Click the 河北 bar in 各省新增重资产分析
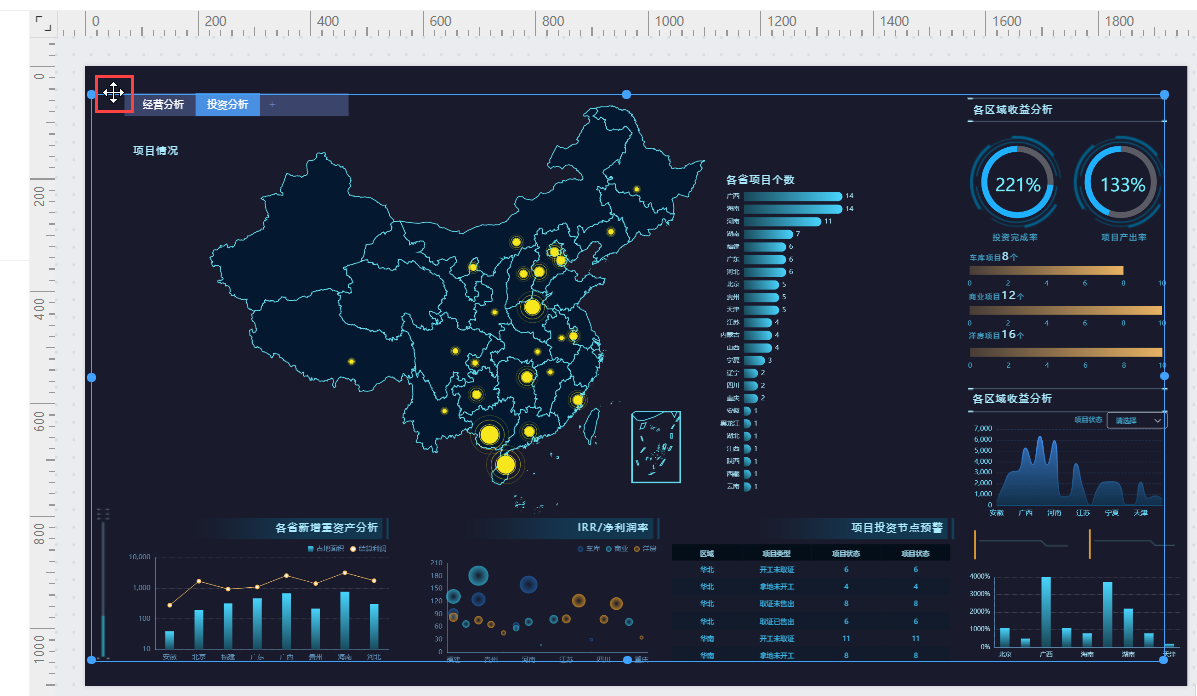This screenshot has height=696, width=1197. [x=374, y=627]
